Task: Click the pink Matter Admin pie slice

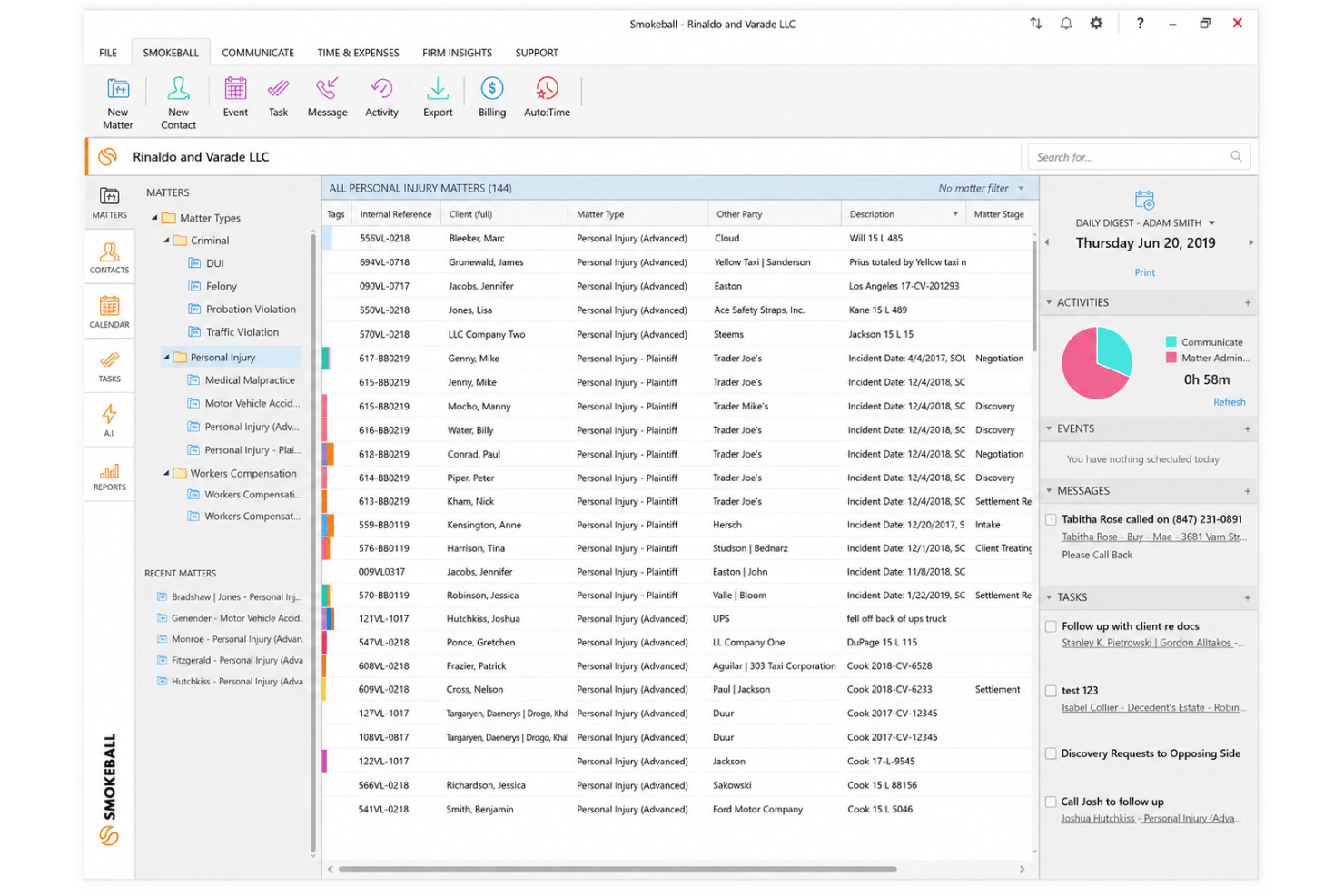Action: (1085, 372)
